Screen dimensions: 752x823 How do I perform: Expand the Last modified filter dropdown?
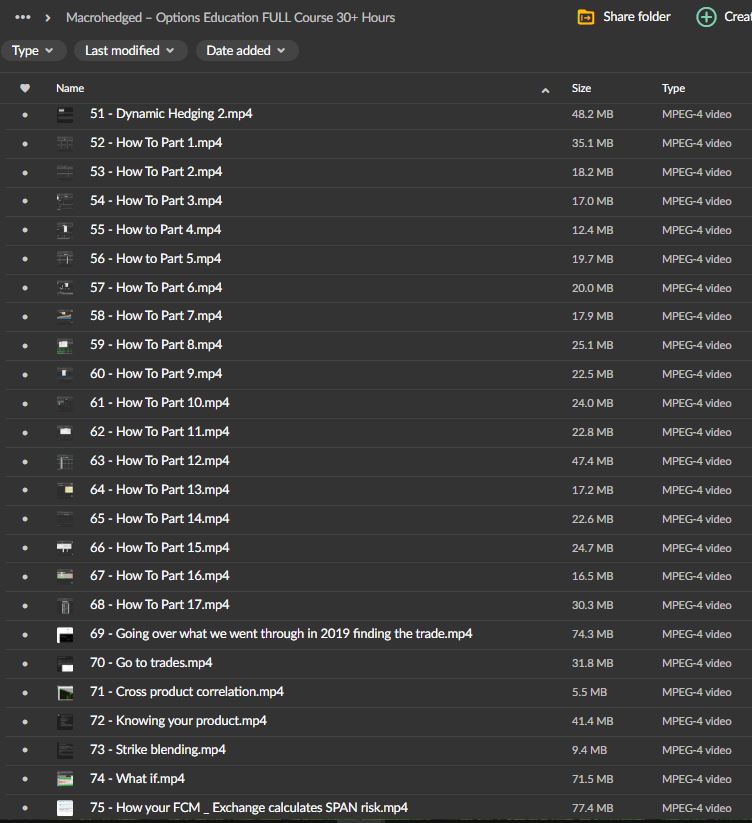pos(129,50)
